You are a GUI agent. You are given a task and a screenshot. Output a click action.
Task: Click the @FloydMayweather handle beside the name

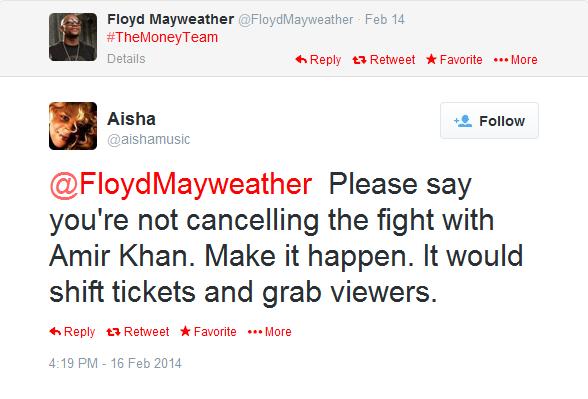pyautogui.click(x=296, y=20)
